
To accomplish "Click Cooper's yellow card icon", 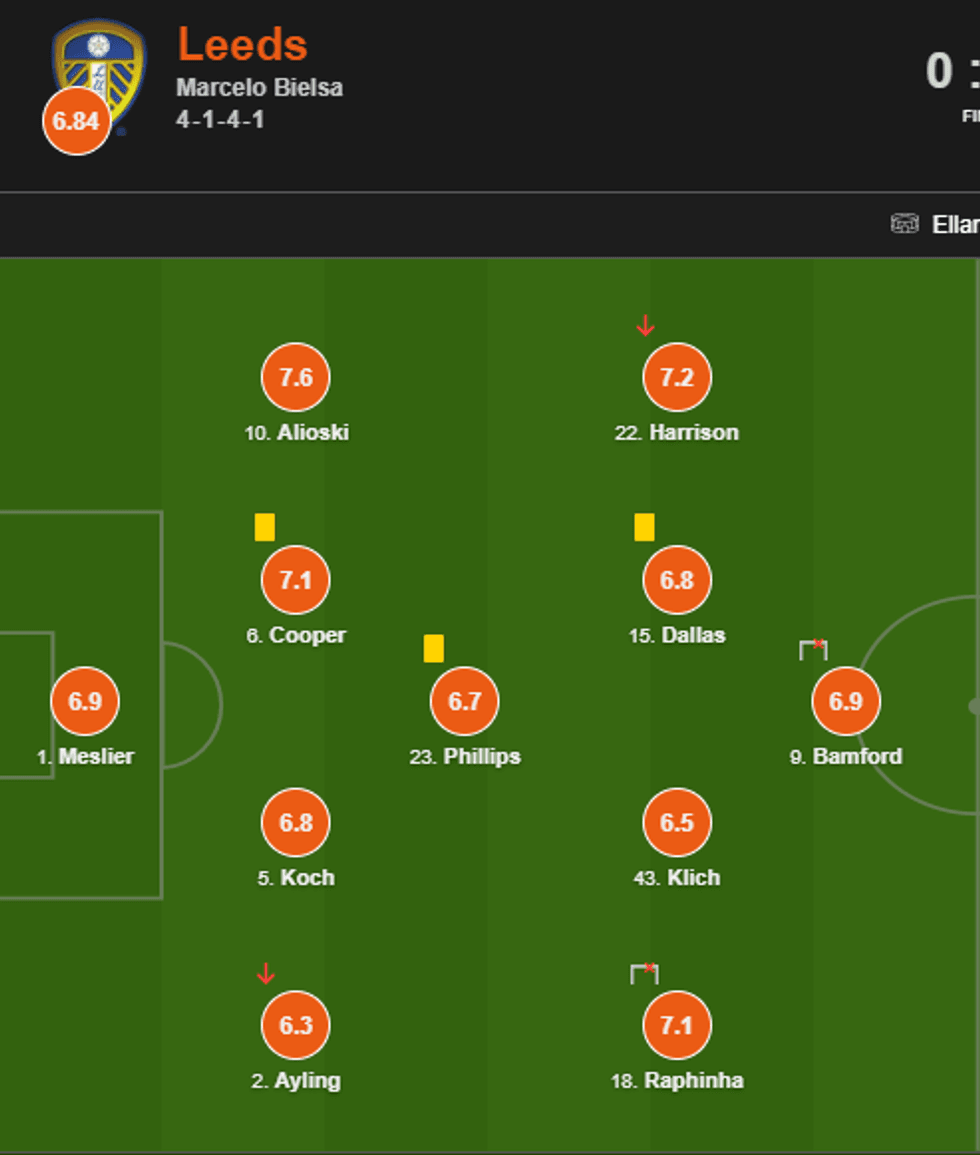I will (x=264, y=527).
